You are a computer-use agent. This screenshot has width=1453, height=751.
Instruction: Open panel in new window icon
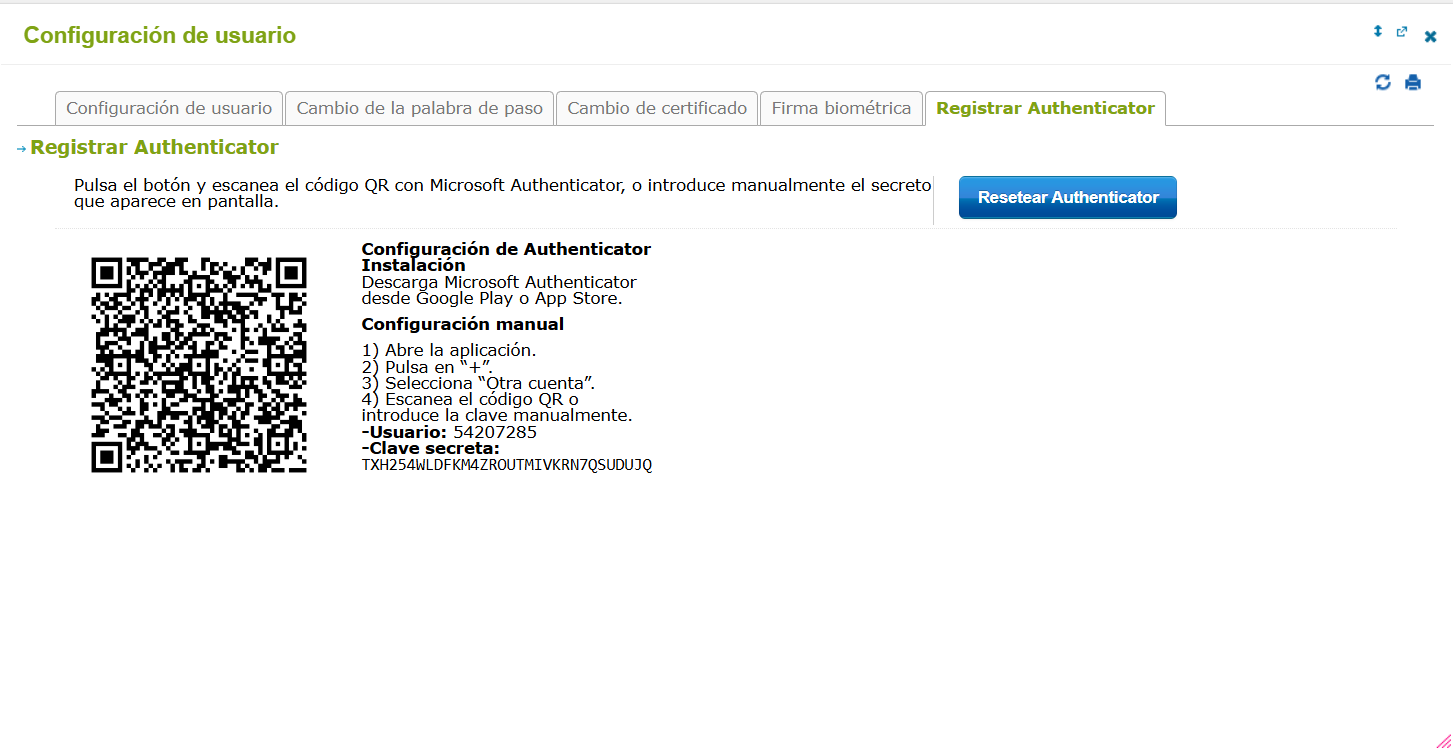[x=1402, y=32]
